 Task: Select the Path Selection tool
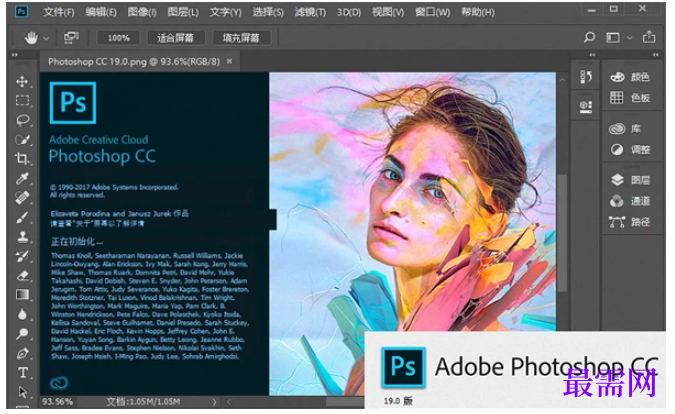pyautogui.click(x=22, y=392)
